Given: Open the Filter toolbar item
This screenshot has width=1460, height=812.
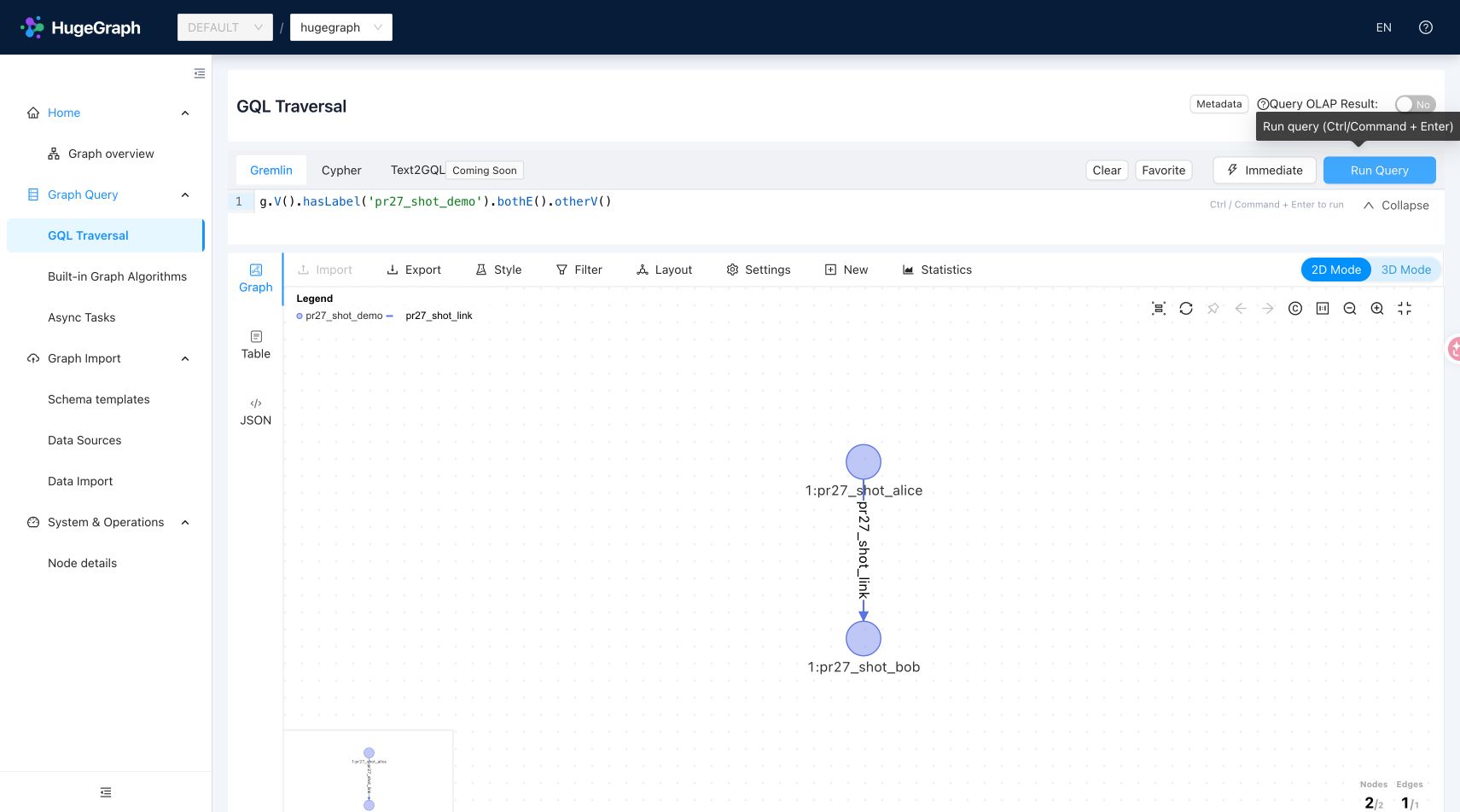Looking at the screenshot, I should point(579,270).
